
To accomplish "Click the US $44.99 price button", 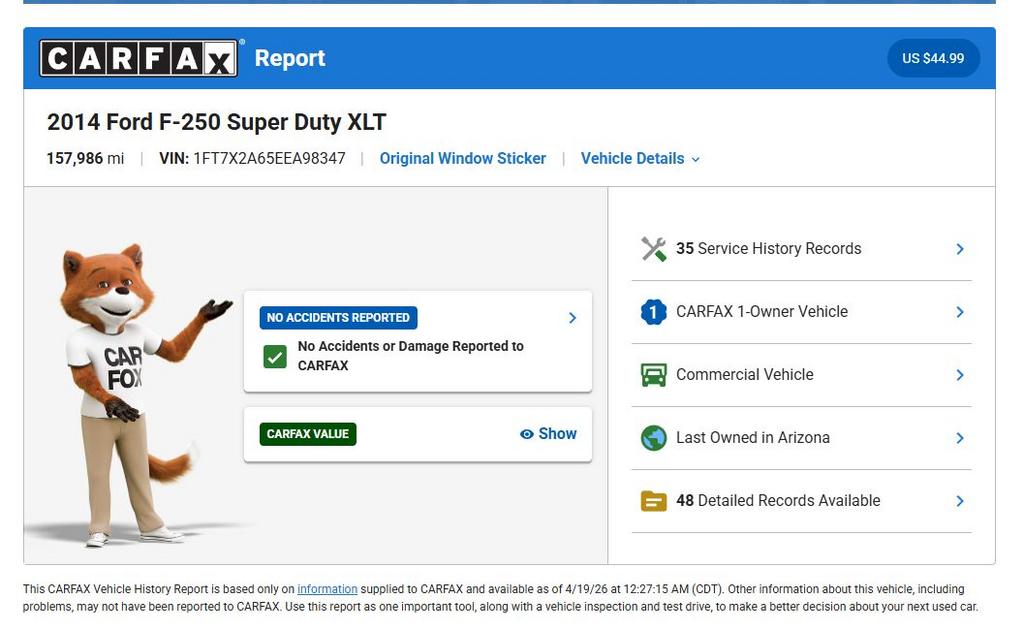I will pos(932,59).
